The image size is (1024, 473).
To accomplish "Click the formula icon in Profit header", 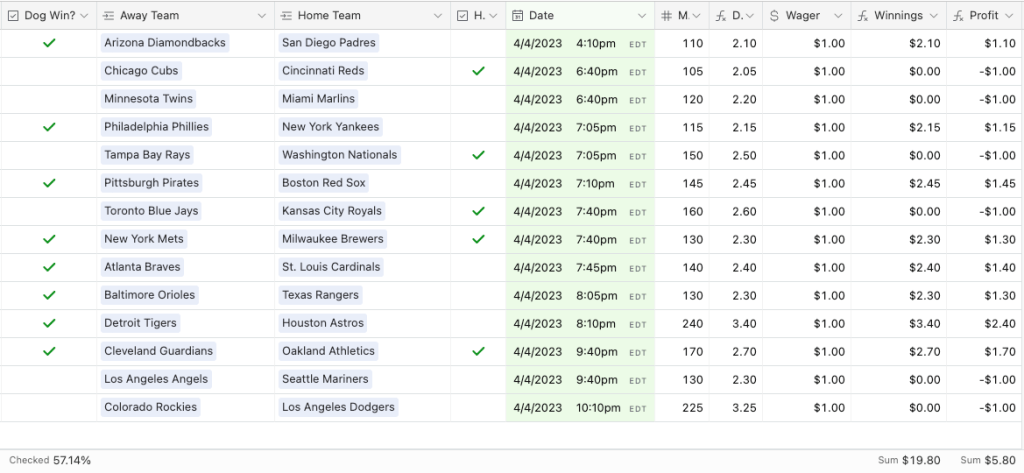I will tap(958, 16).
